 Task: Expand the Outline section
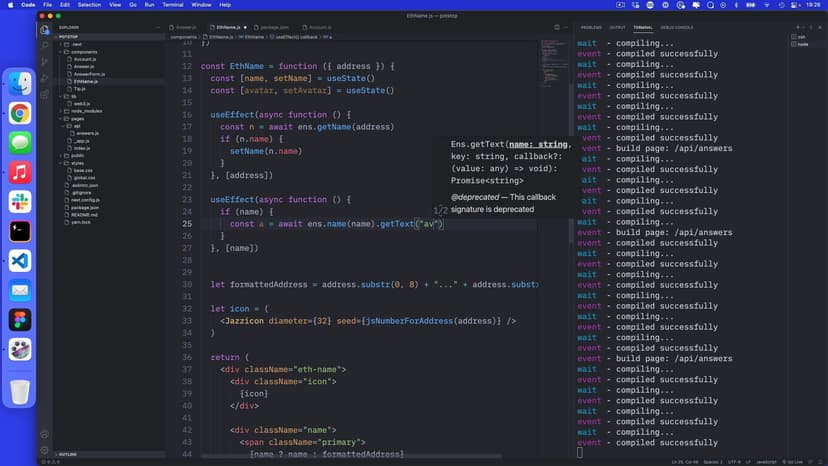(70, 454)
